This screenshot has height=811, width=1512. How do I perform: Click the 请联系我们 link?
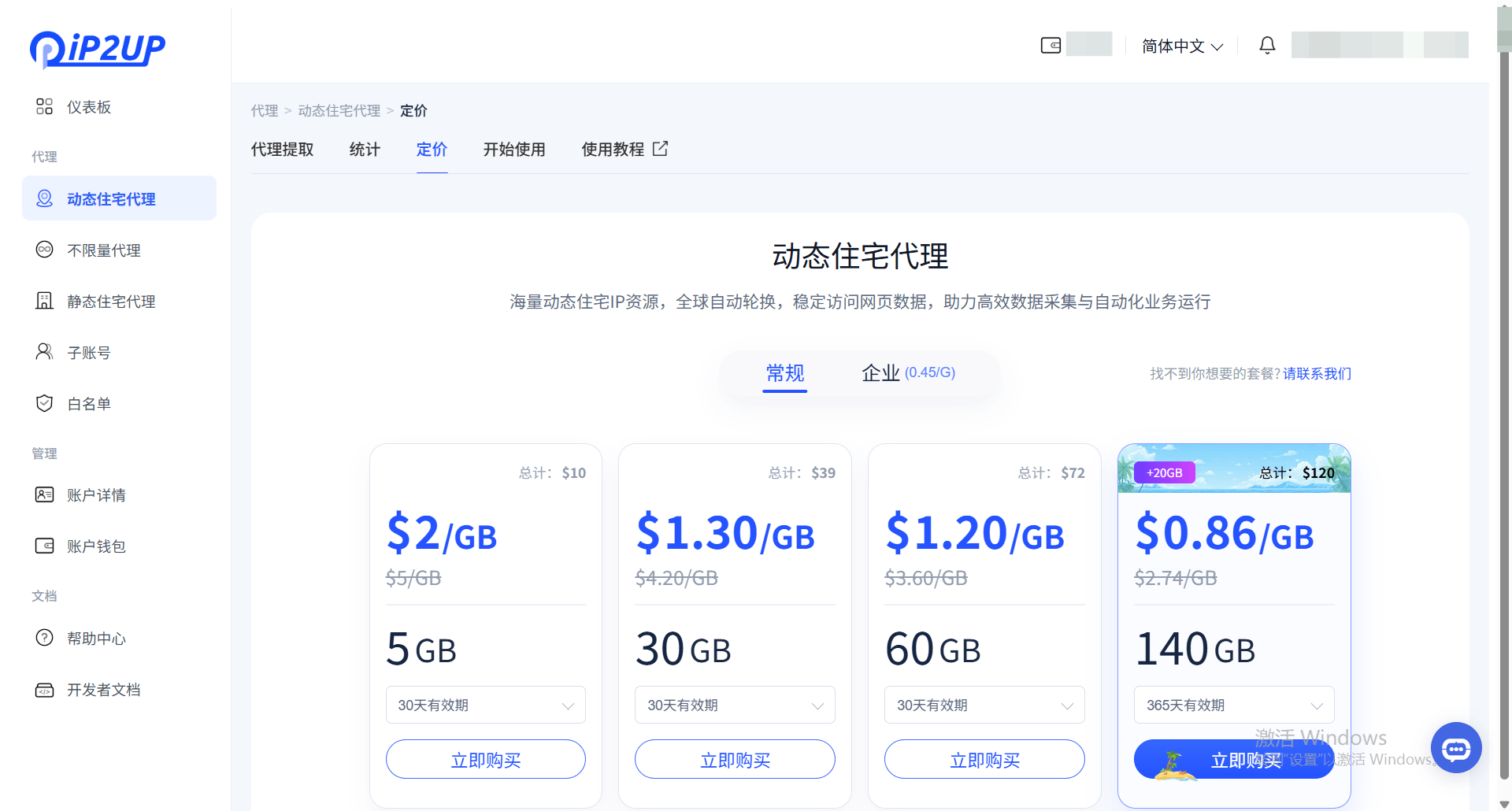1317,373
